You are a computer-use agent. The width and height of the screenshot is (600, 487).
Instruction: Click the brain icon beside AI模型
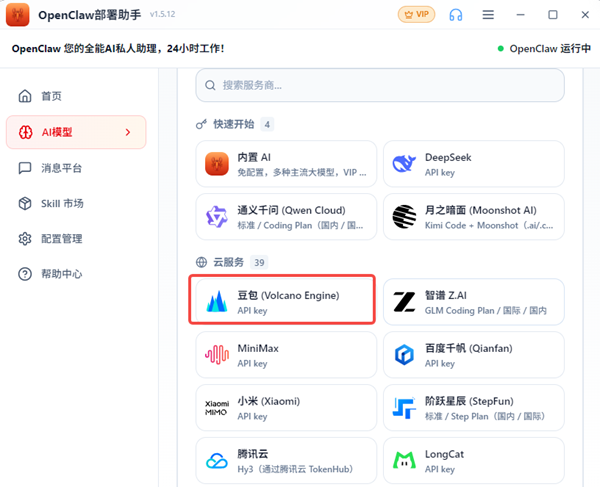[26, 132]
